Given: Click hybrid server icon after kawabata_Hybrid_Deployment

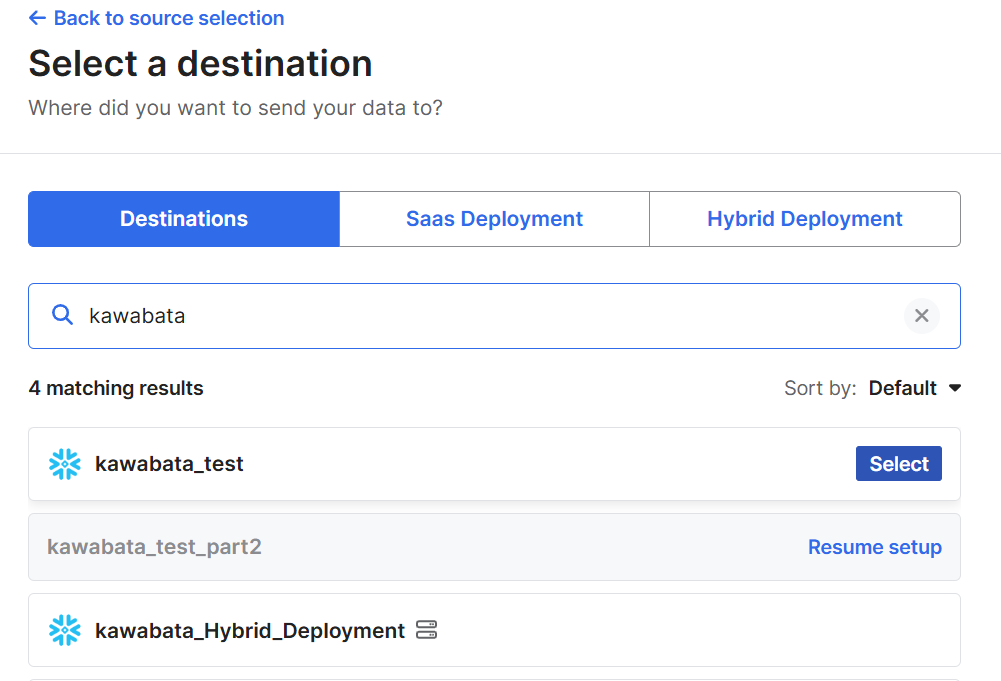Looking at the screenshot, I should pos(427,630).
